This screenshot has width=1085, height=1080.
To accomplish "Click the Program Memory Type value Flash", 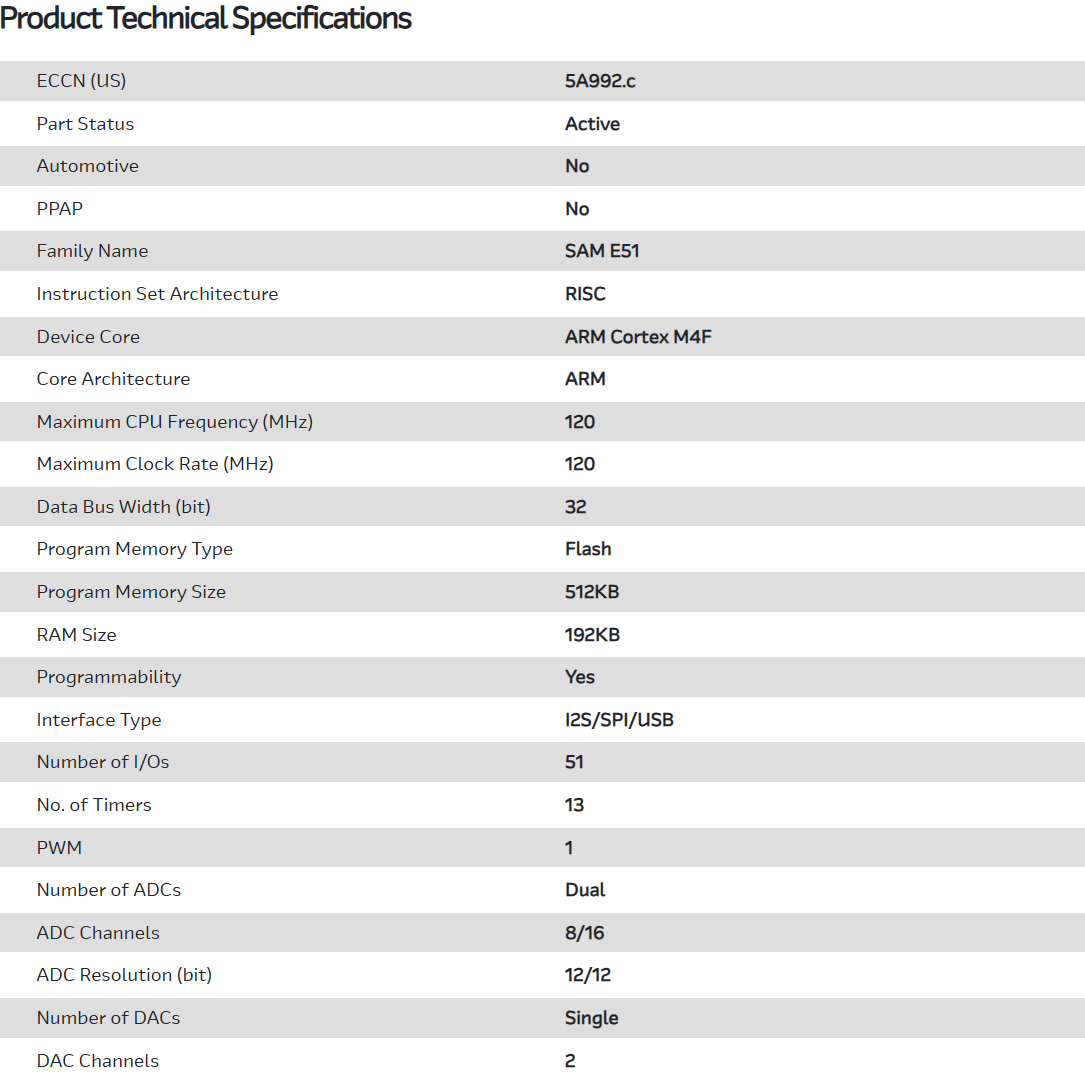I will [588, 549].
